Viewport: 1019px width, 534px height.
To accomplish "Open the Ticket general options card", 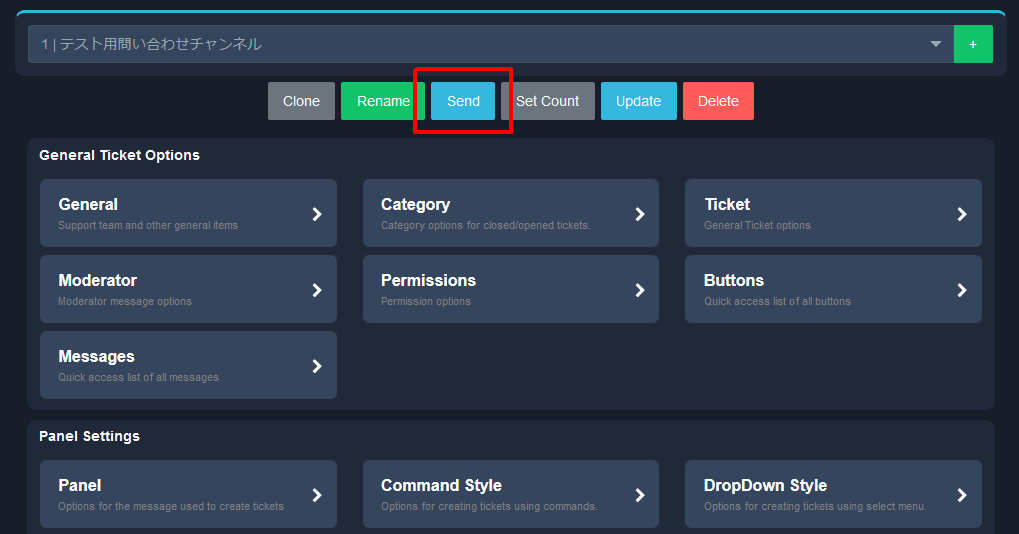I will point(833,213).
